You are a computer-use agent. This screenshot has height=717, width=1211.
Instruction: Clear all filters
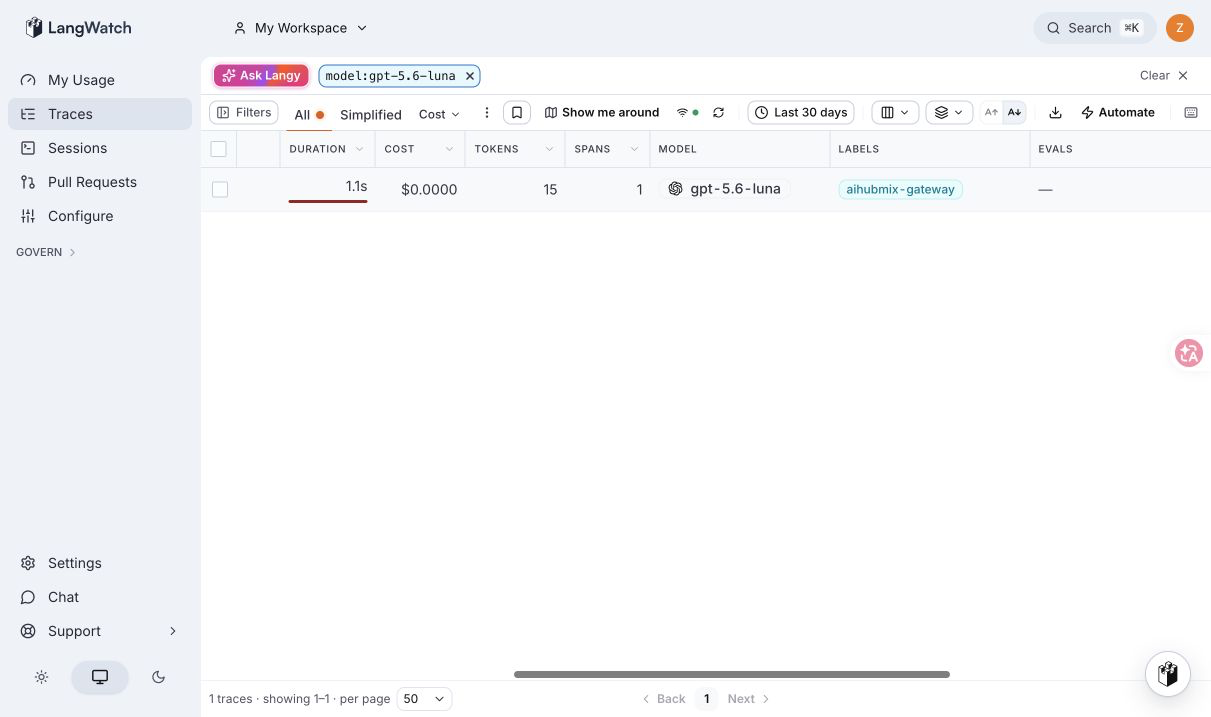1164,75
